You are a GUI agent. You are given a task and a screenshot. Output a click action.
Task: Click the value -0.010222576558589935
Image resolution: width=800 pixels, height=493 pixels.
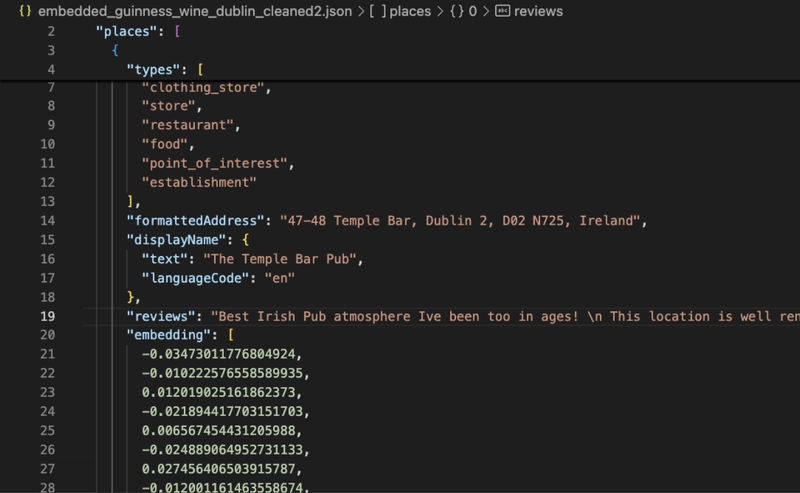[222, 373]
